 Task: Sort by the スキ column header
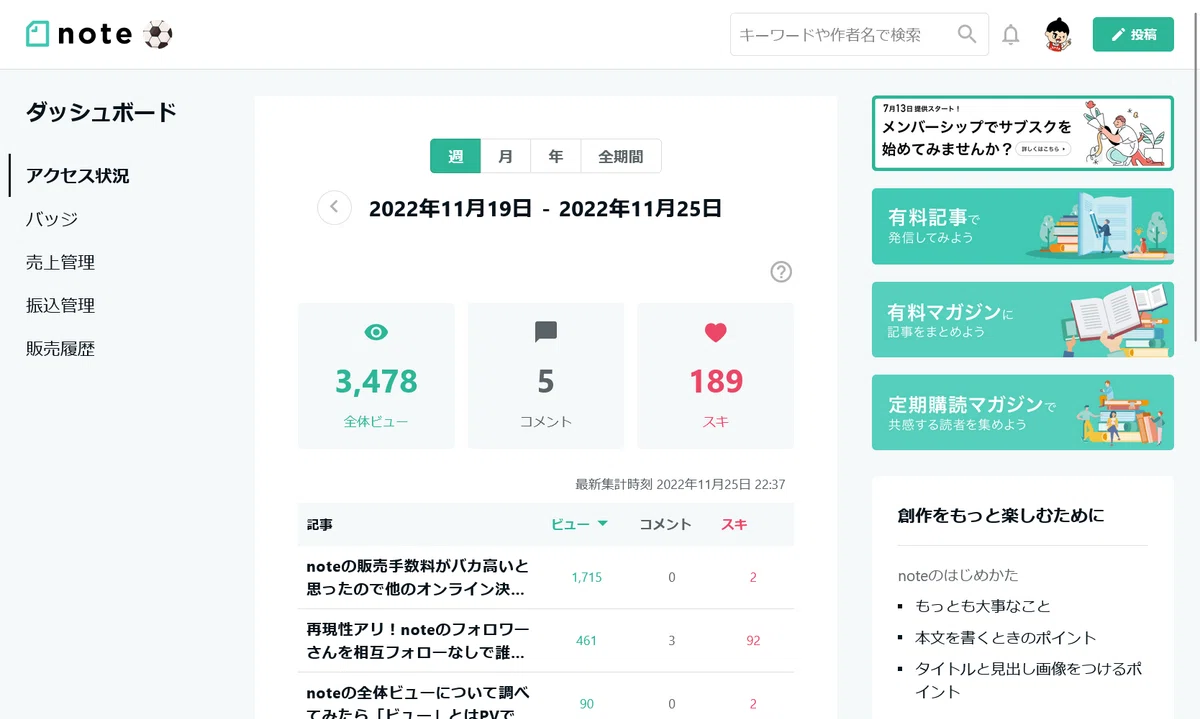click(x=734, y=524)
